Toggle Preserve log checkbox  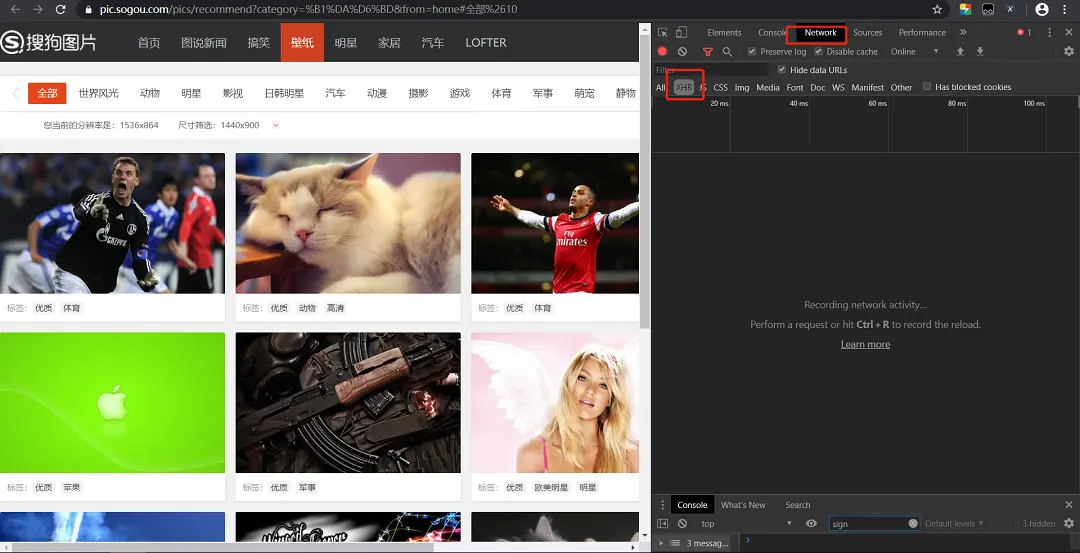[752, 52]
